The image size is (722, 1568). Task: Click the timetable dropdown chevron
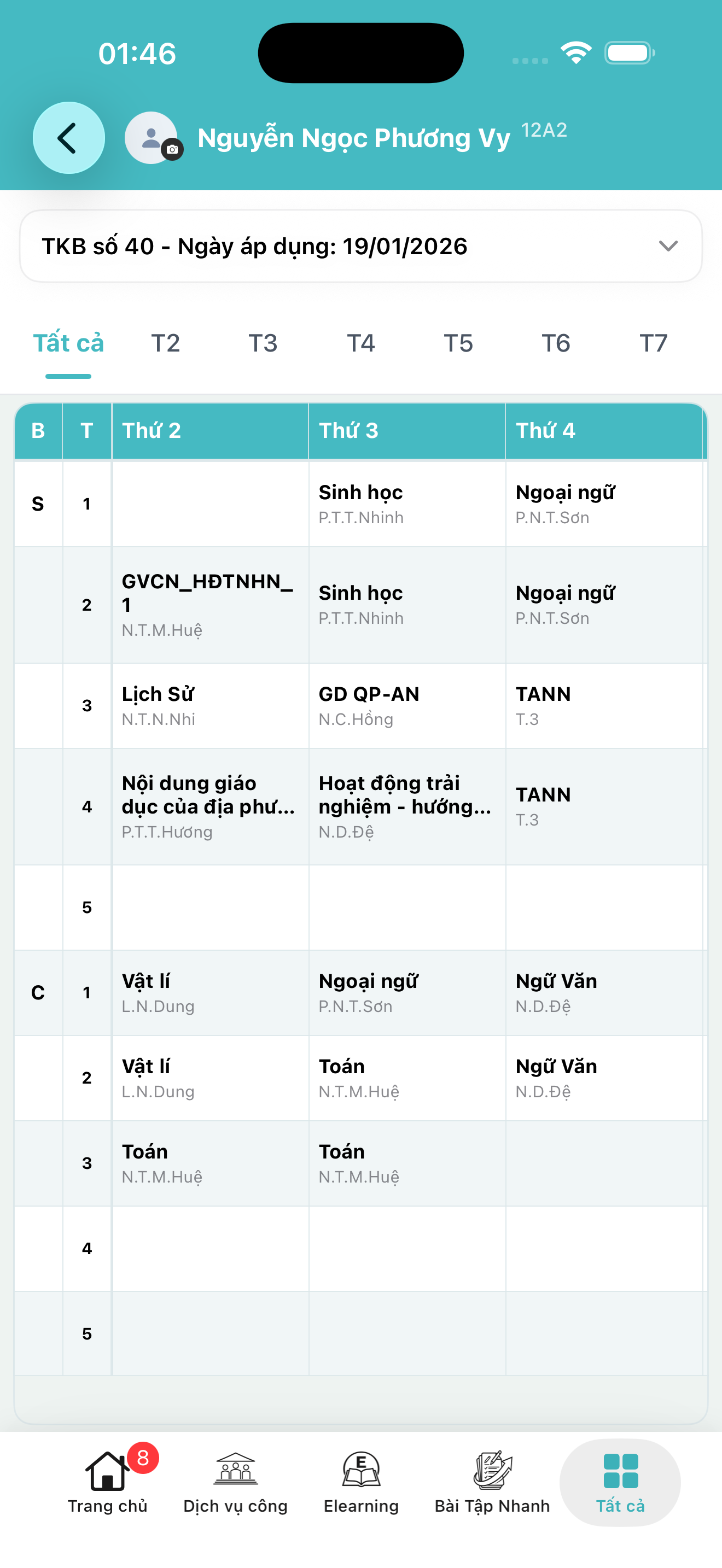pyautogui.click(x=668, y=246)
